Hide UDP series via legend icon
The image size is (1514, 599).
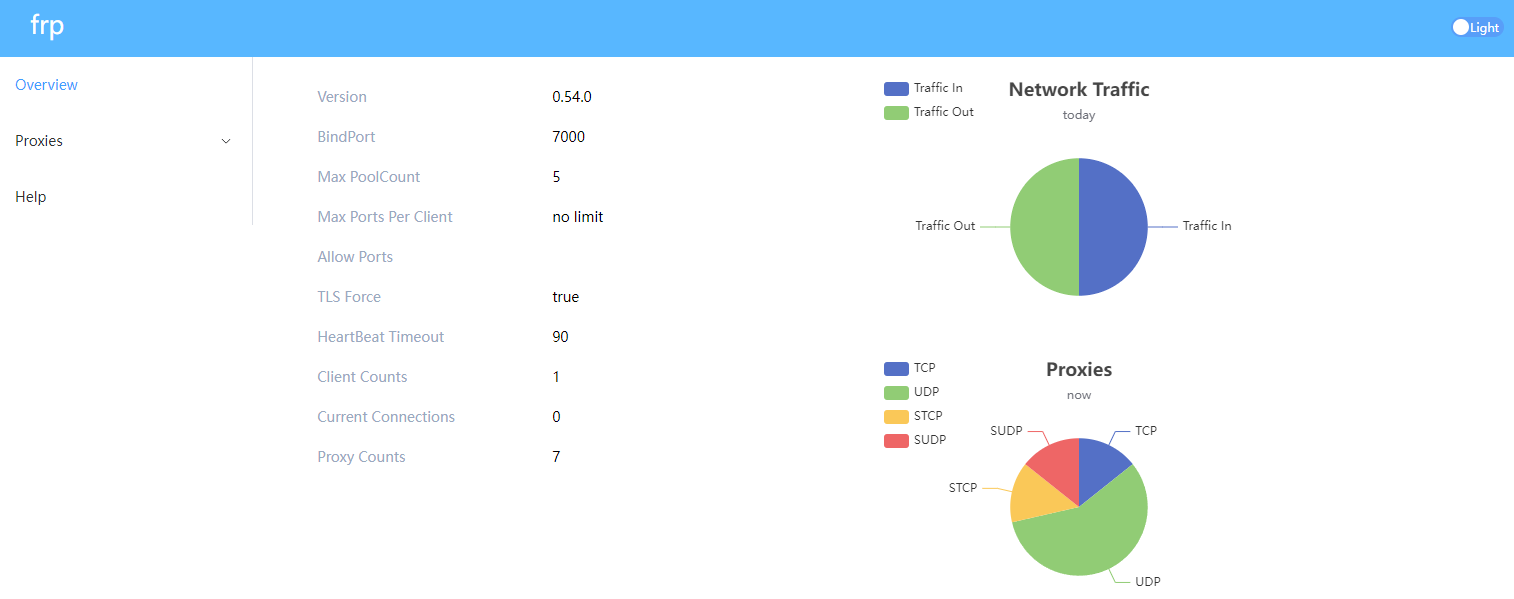click(896, 393)
